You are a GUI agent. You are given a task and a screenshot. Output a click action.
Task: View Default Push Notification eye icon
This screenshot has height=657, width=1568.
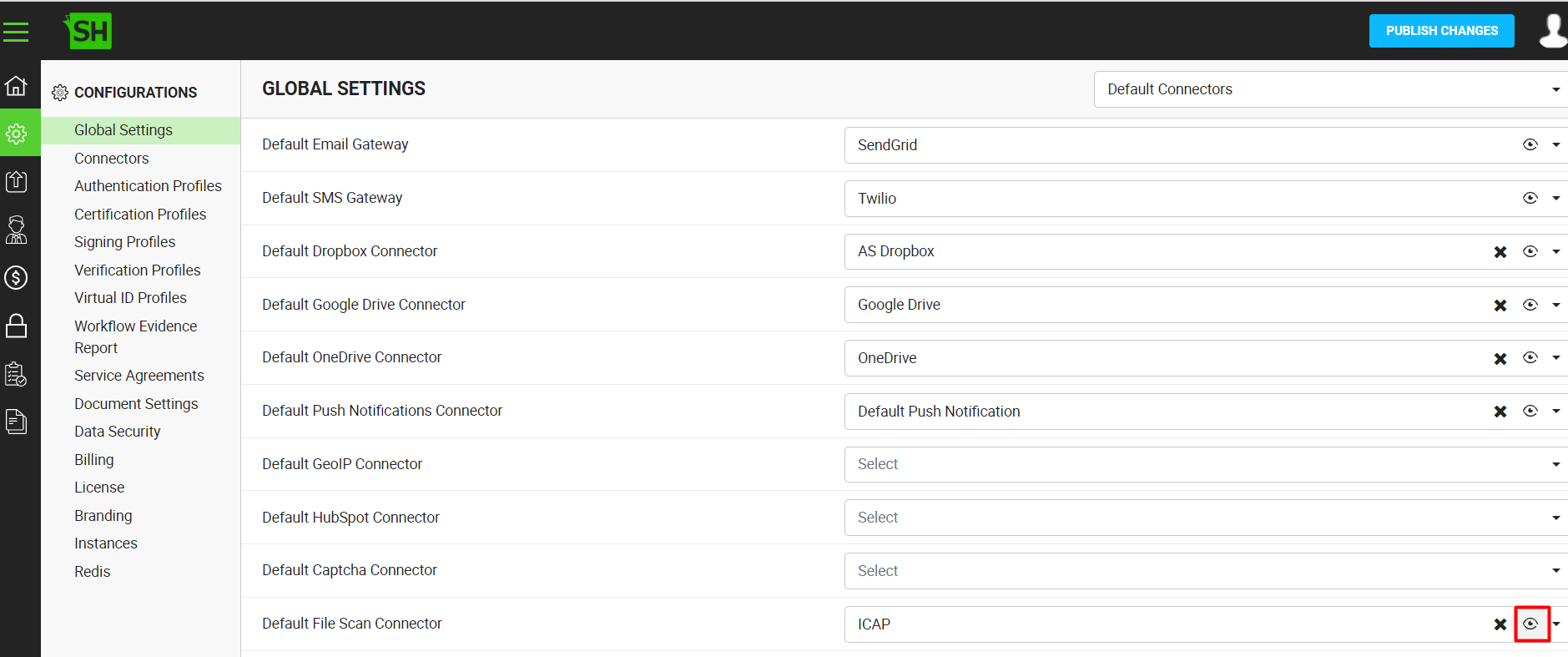point(1530,411)
